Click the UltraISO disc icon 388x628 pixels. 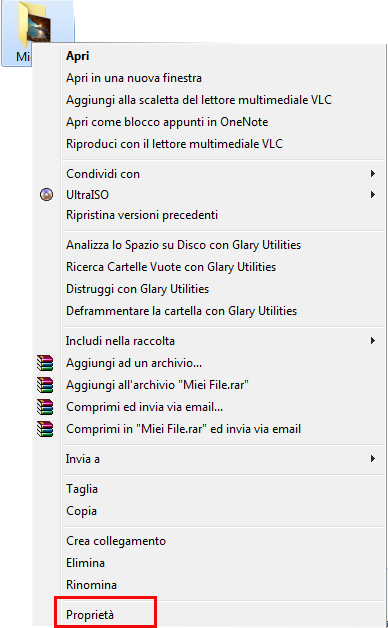[x=46, y=195]
